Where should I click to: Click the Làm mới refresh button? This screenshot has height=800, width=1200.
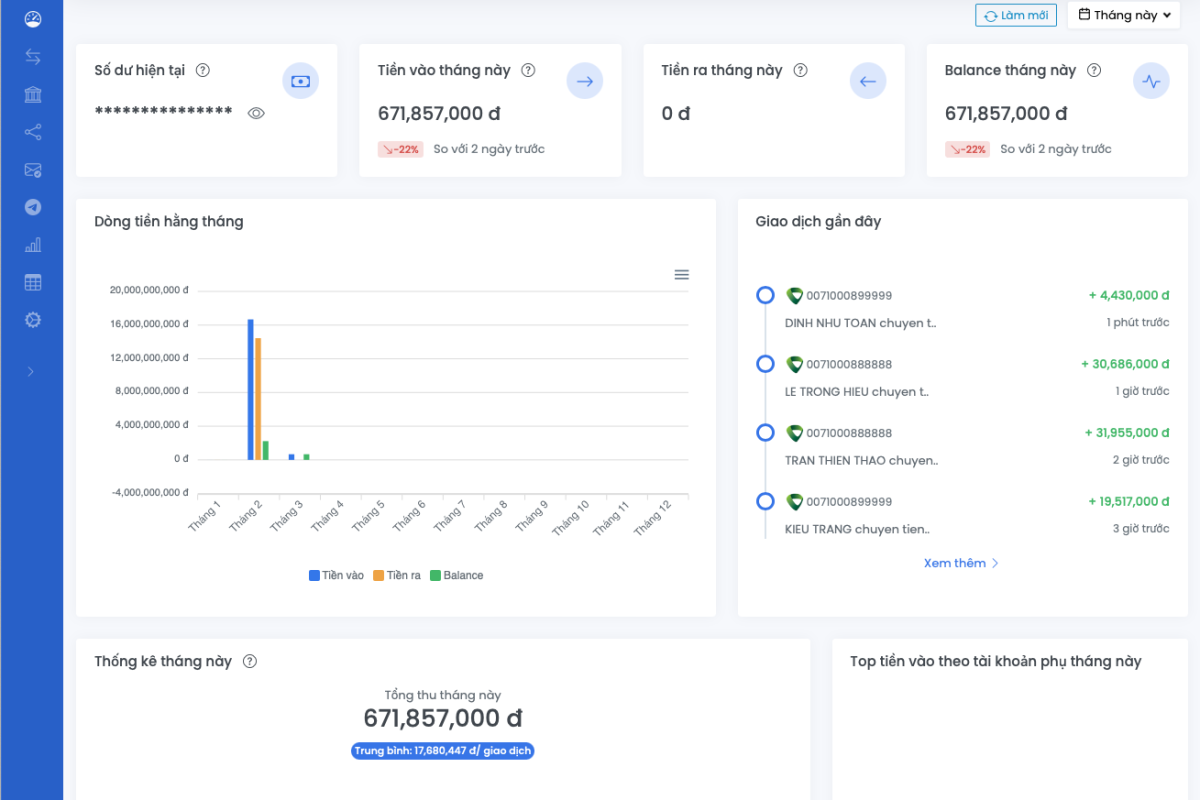[1015, 15]
